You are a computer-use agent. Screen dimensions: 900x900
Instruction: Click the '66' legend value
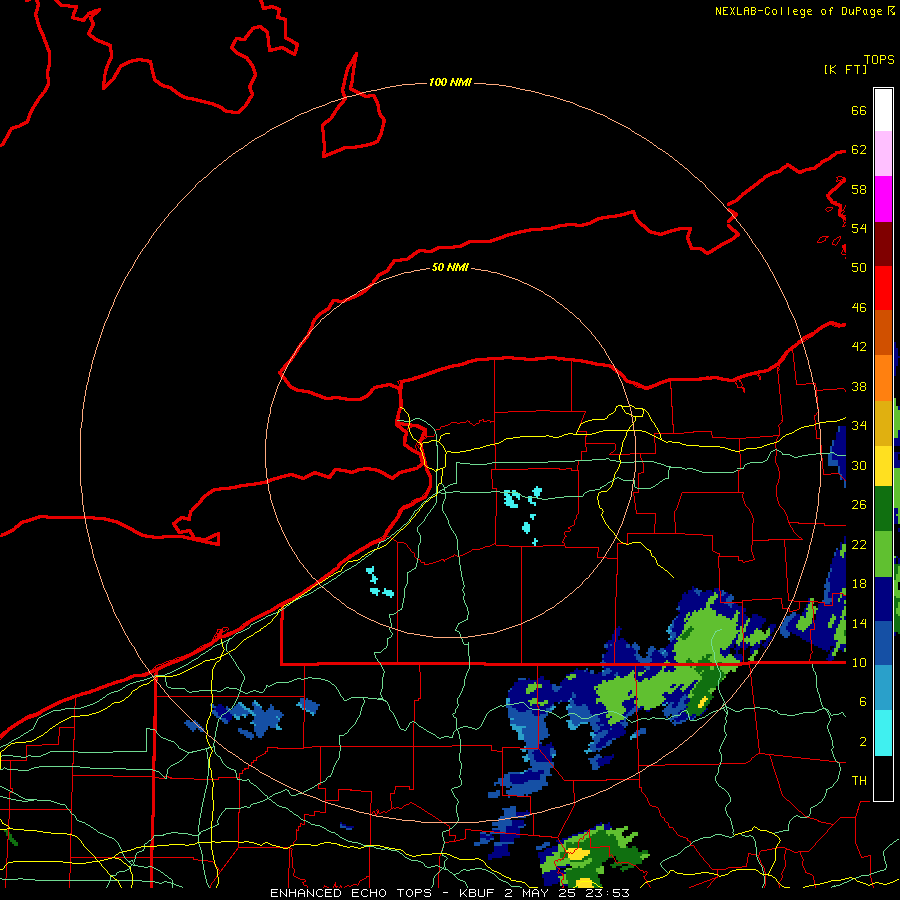[859, 110]
